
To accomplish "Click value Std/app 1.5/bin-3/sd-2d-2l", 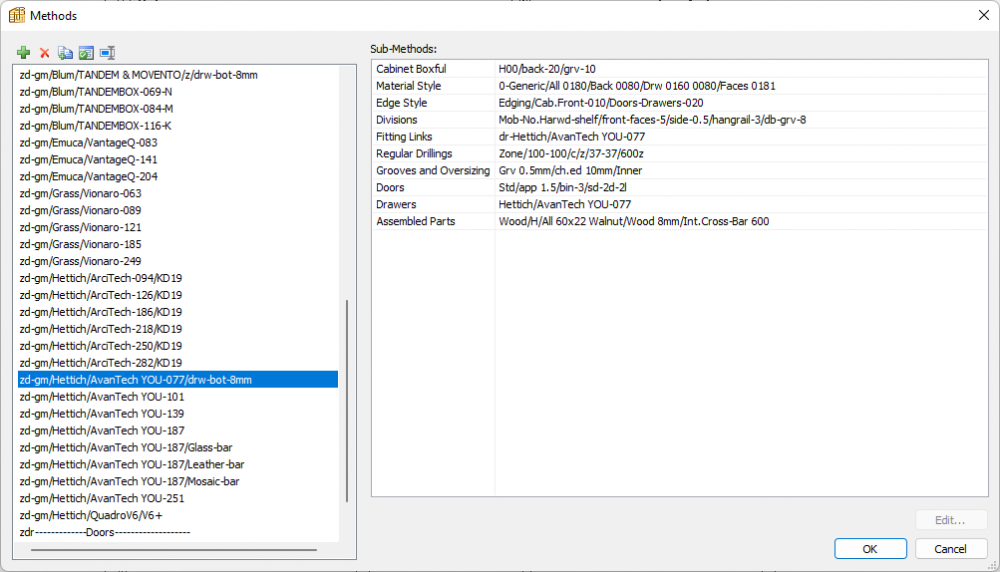I will (x=562, y=187).
